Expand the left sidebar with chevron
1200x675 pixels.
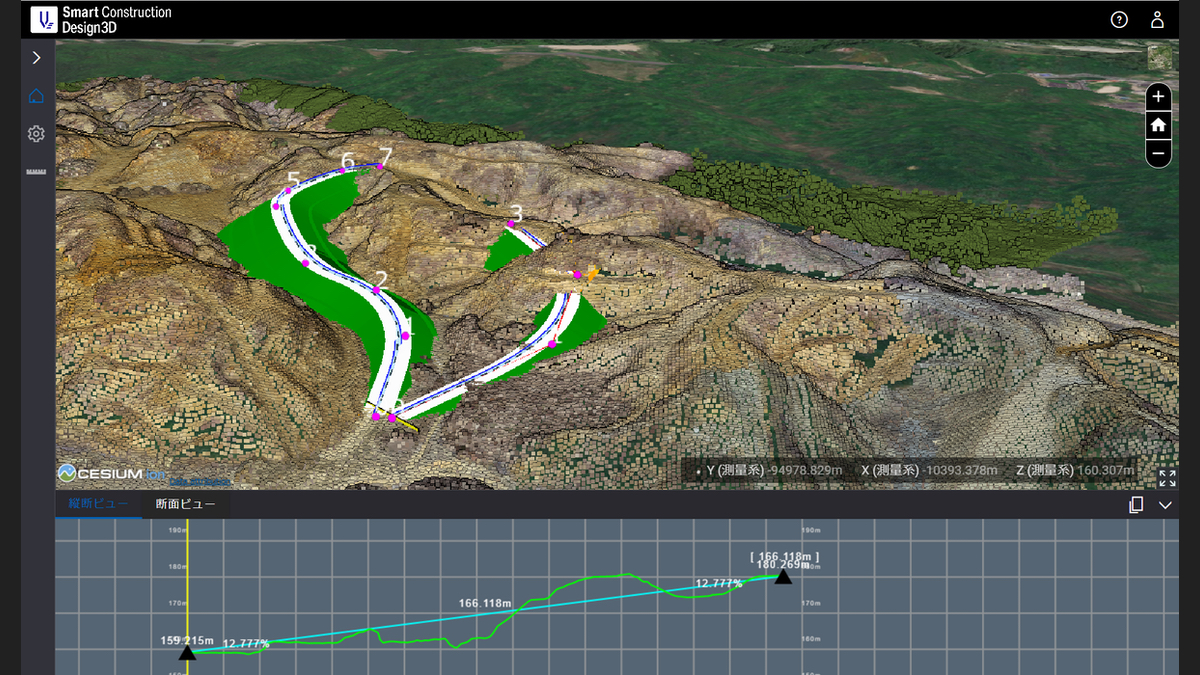(36, 58)
